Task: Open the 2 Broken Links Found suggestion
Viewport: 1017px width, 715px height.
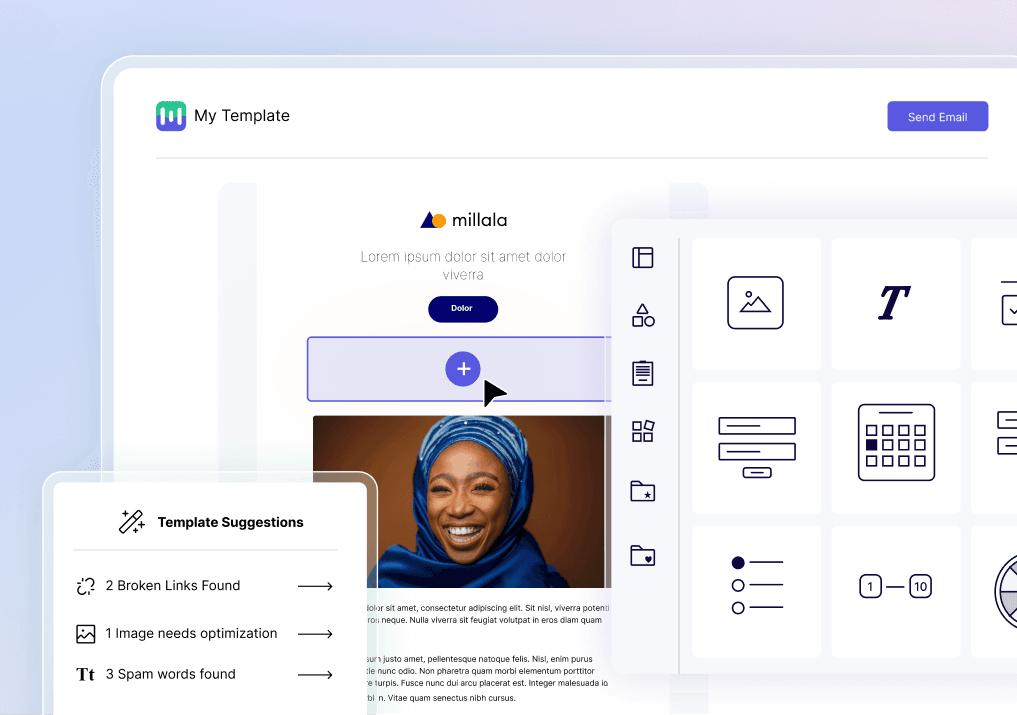Action: [204, 586]
